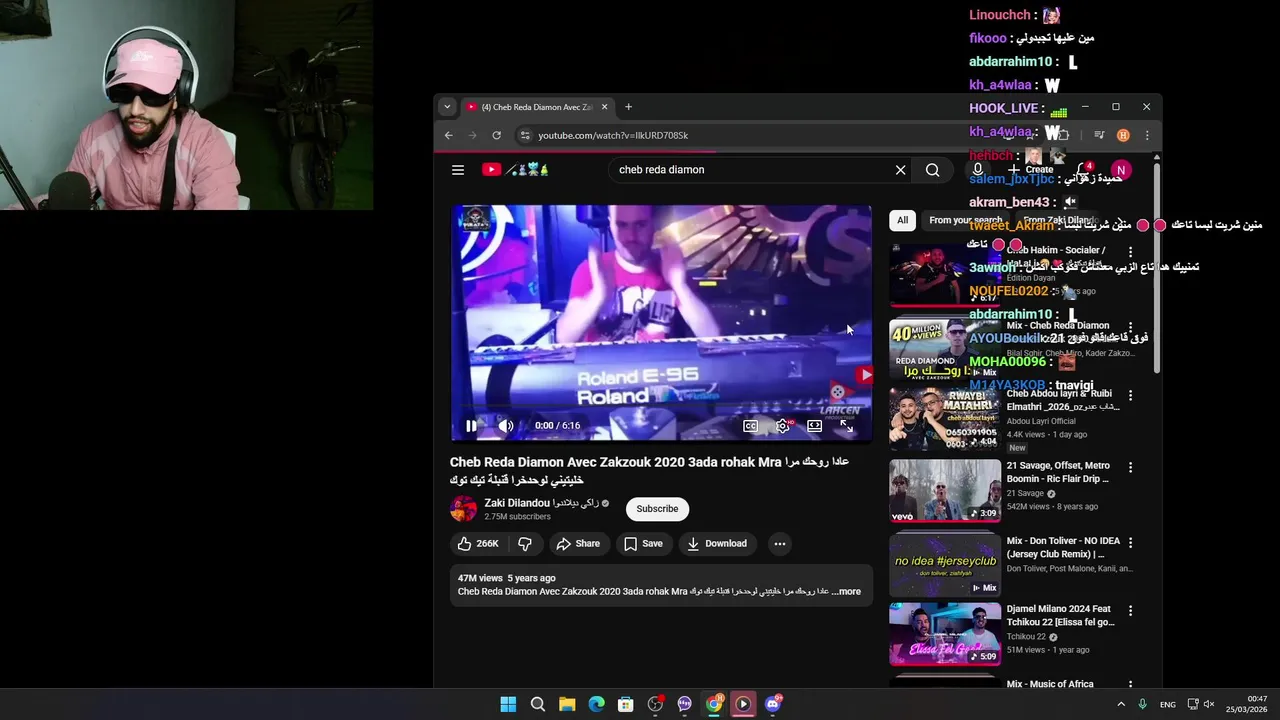View site information icon in address bar
Screen dimensions: 1280x720
(x=524, y=135)
